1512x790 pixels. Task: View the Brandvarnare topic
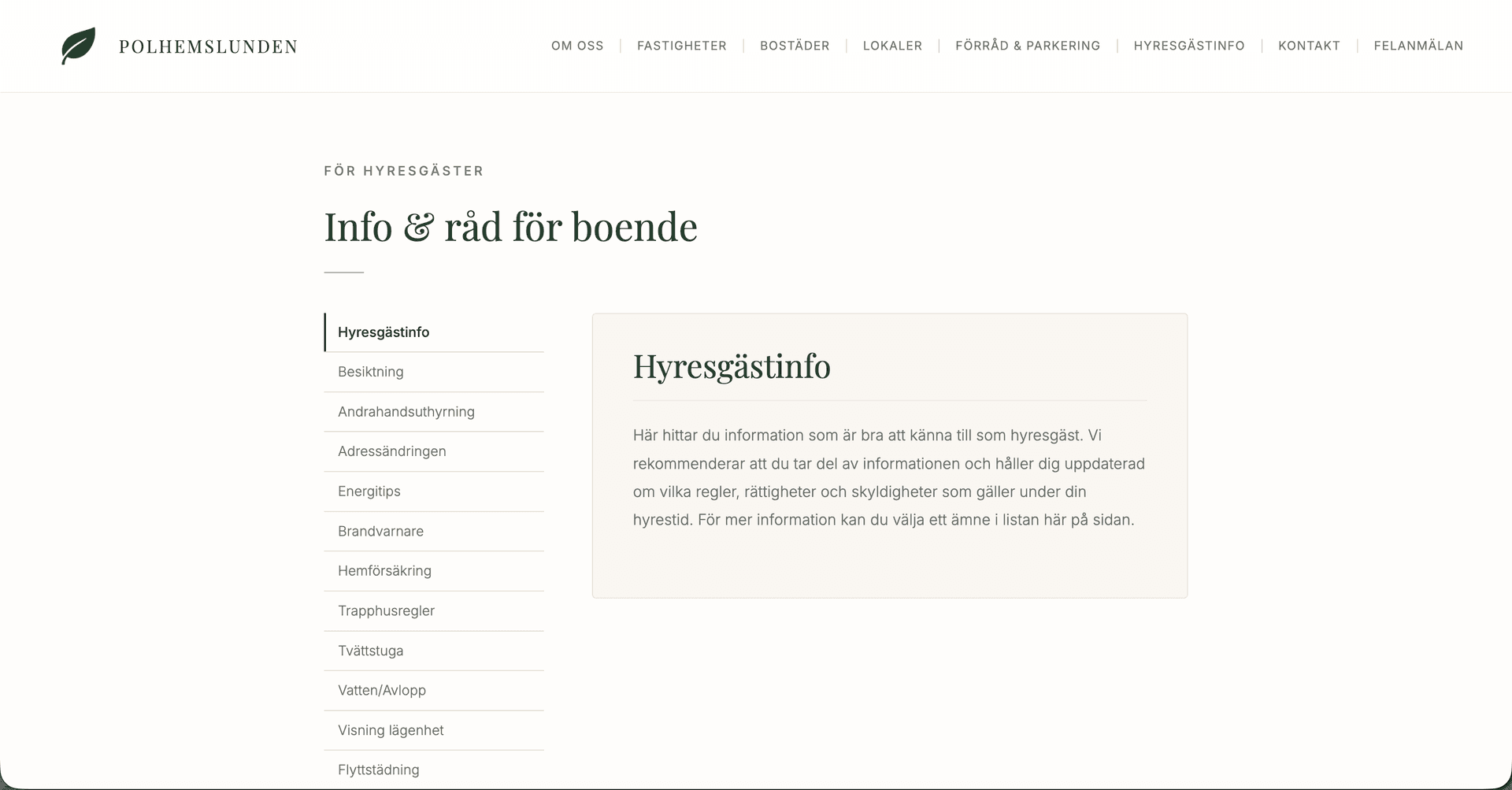click(x=434, y=532)
